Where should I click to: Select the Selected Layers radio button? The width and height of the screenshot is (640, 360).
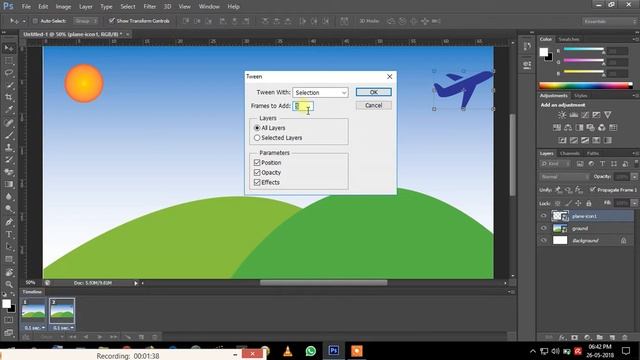tap(257, 138)
